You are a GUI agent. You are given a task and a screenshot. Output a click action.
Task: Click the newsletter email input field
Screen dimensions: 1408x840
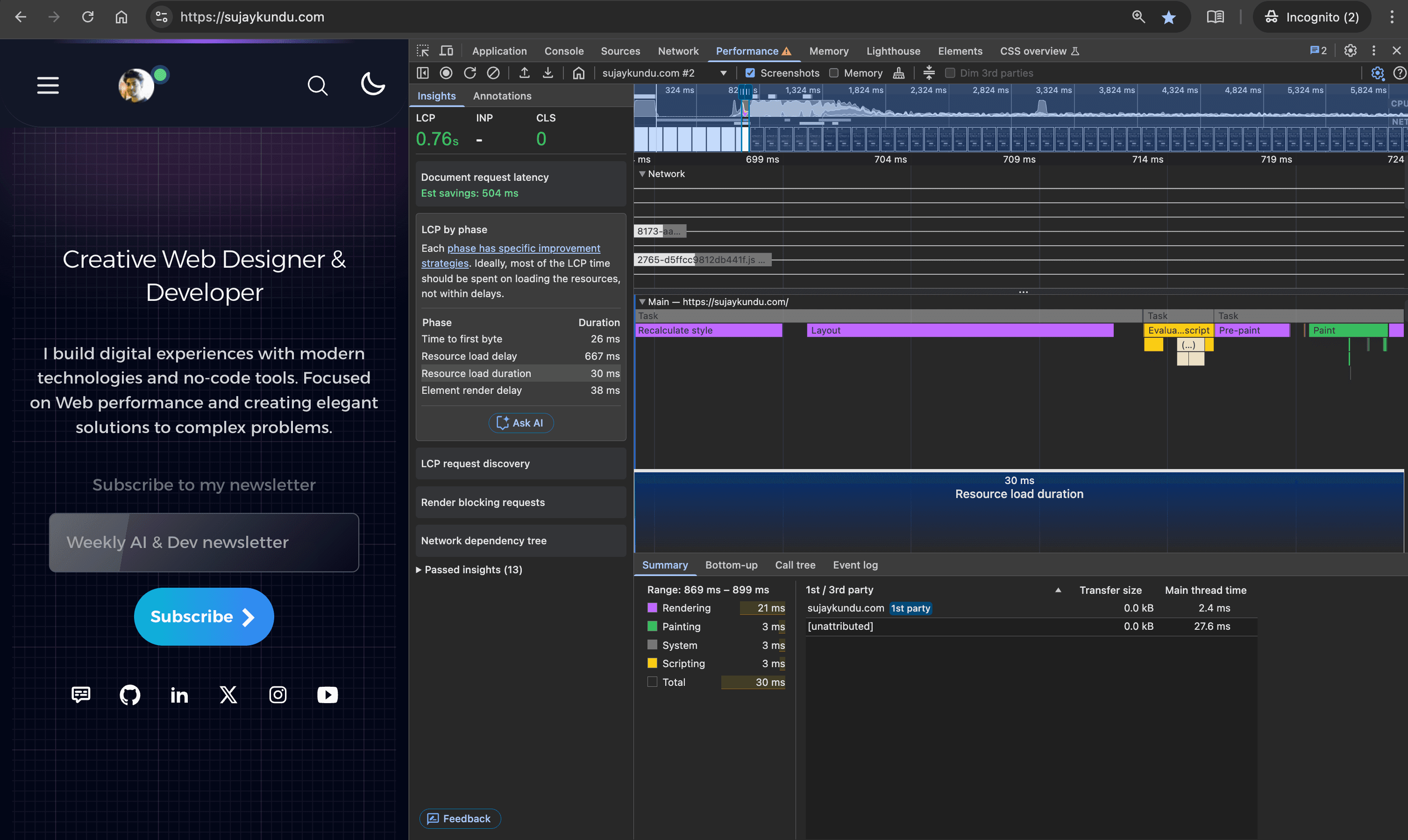point(204,542)
